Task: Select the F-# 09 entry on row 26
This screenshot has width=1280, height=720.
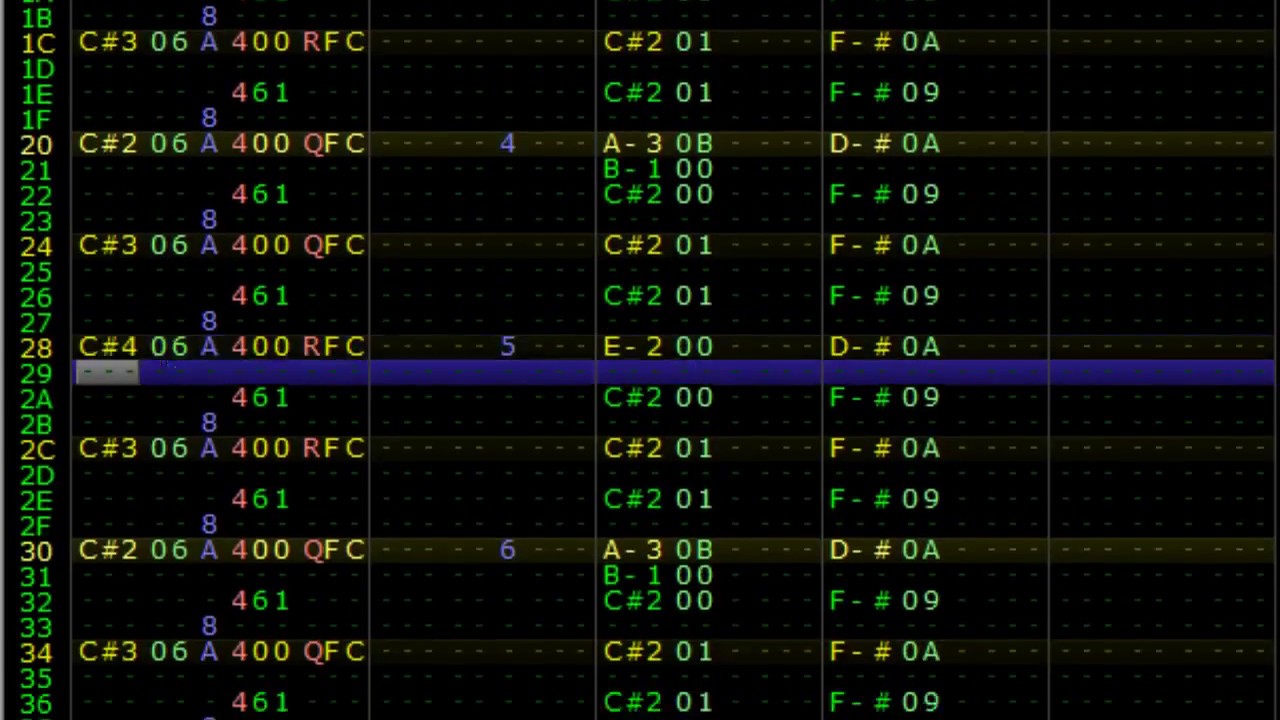Action: click(884, 296)
